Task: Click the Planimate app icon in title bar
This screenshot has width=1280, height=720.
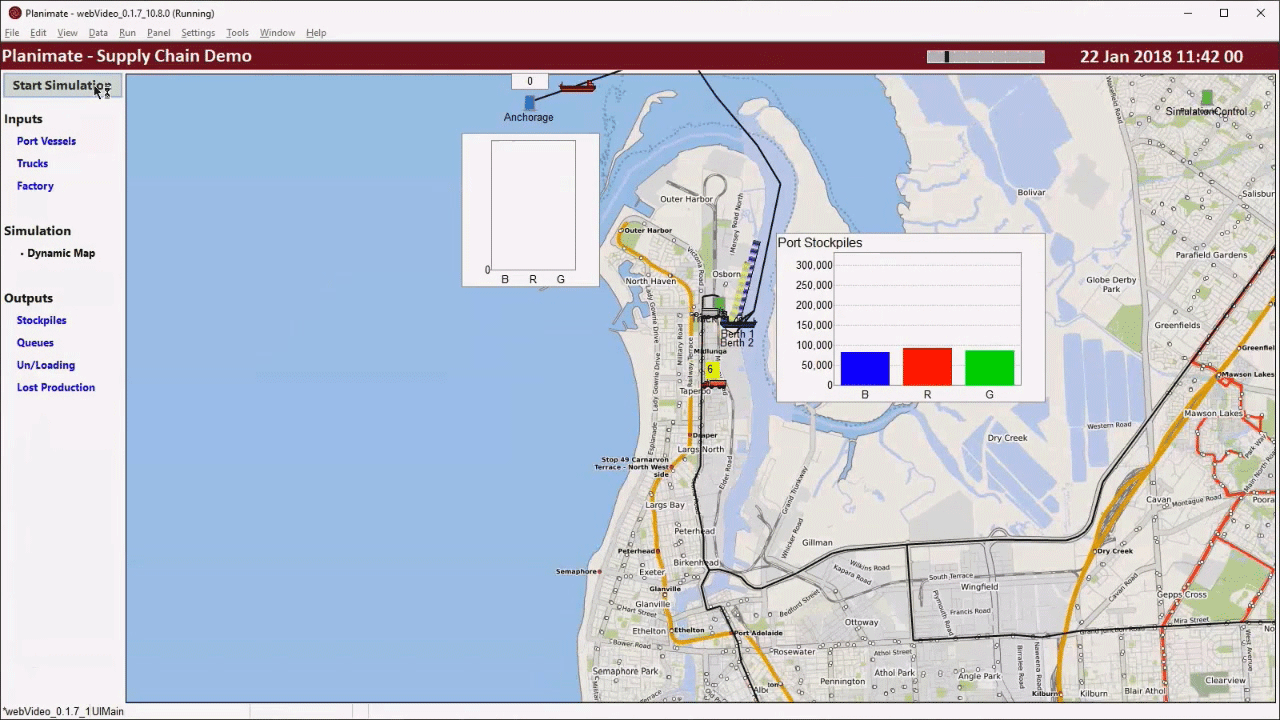Action: coord(14,13)
